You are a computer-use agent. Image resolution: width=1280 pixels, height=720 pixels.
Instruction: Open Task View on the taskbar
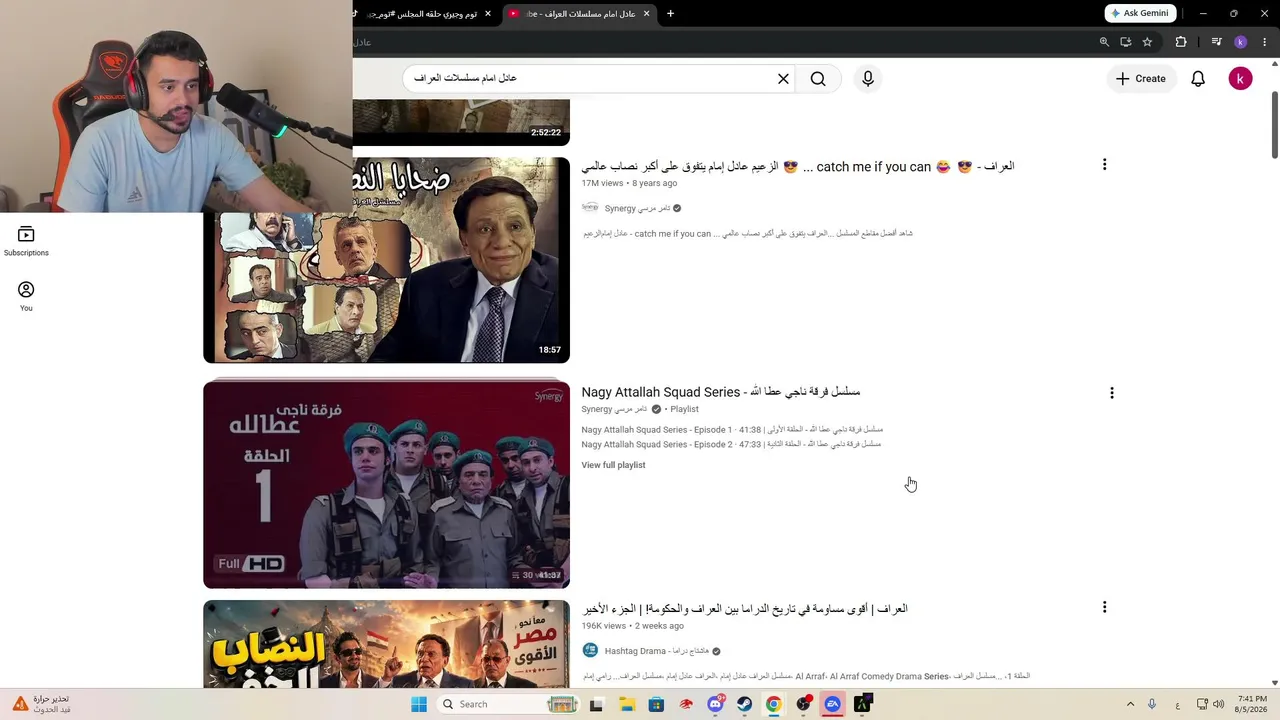(596, 704)
